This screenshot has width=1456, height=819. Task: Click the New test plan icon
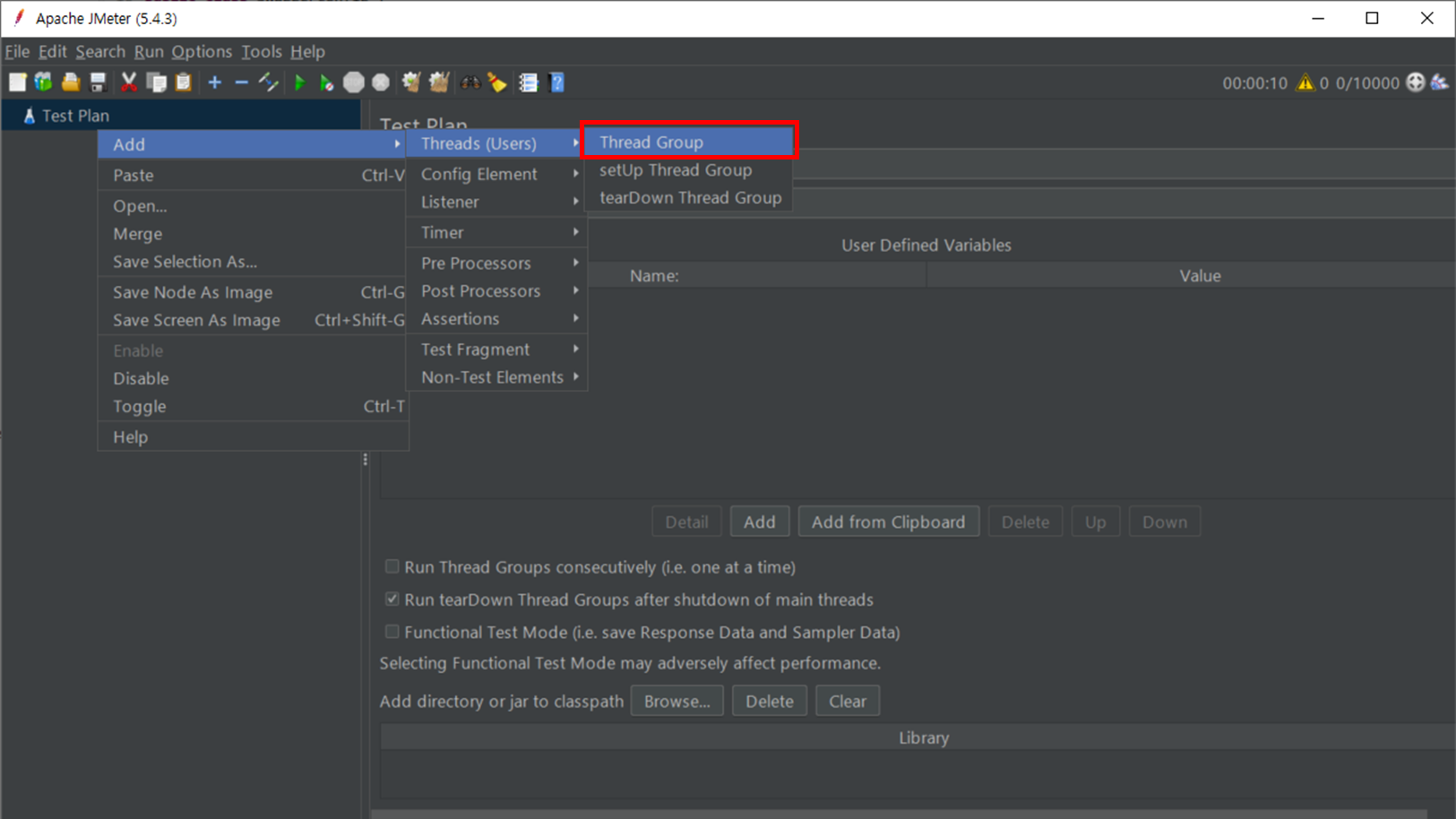coord(17,82)
